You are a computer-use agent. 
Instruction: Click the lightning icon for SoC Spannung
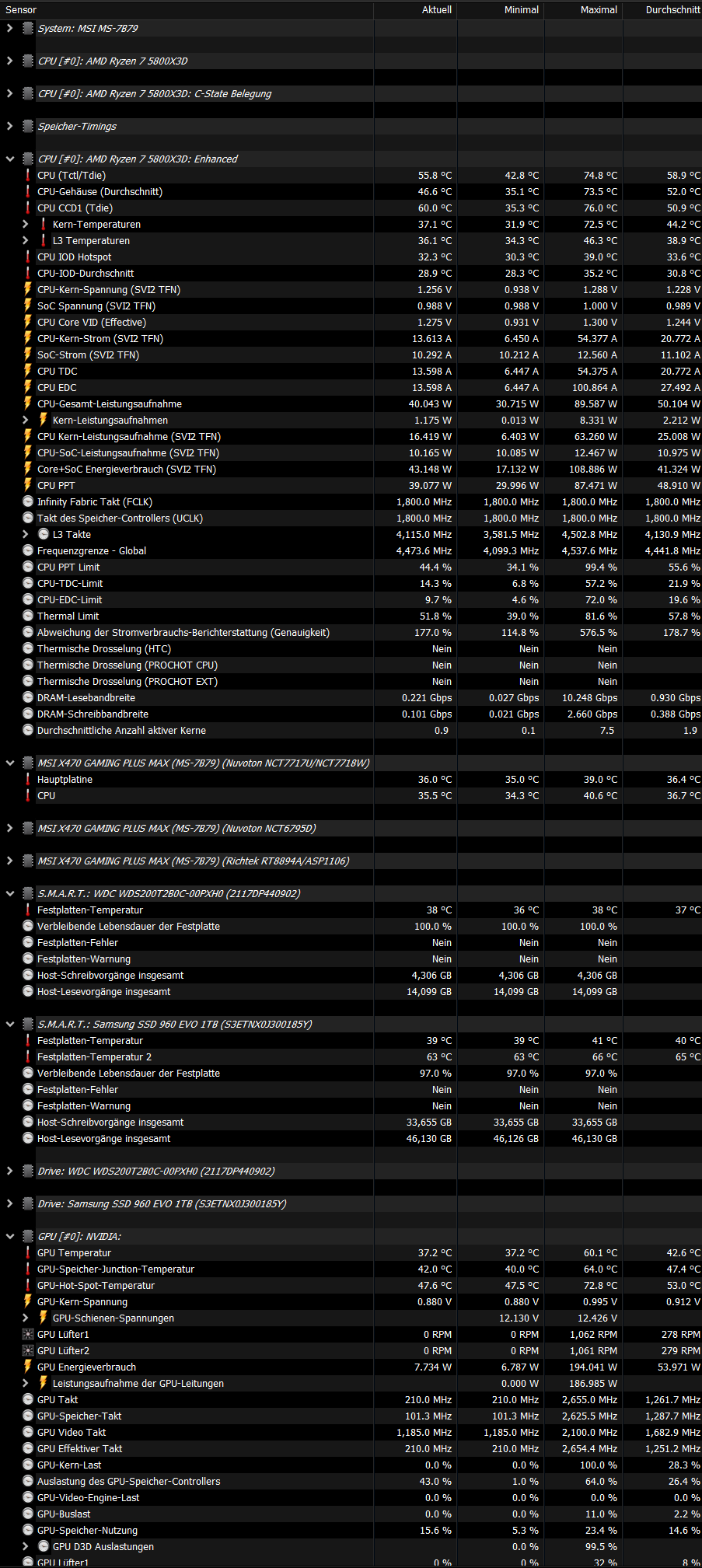28,306
